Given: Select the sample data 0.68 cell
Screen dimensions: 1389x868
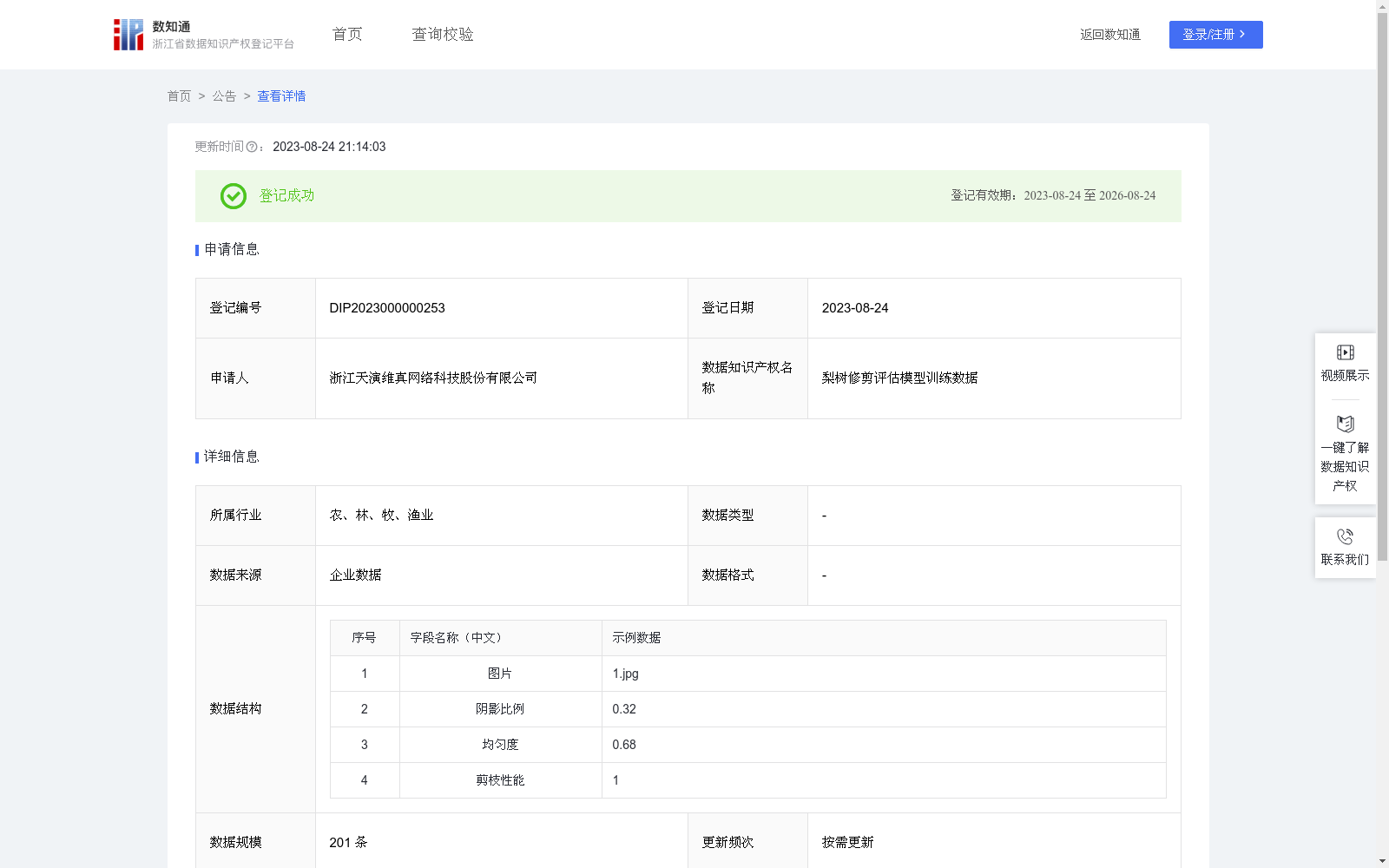Looking at the screenshot, I should coord(884,745).
